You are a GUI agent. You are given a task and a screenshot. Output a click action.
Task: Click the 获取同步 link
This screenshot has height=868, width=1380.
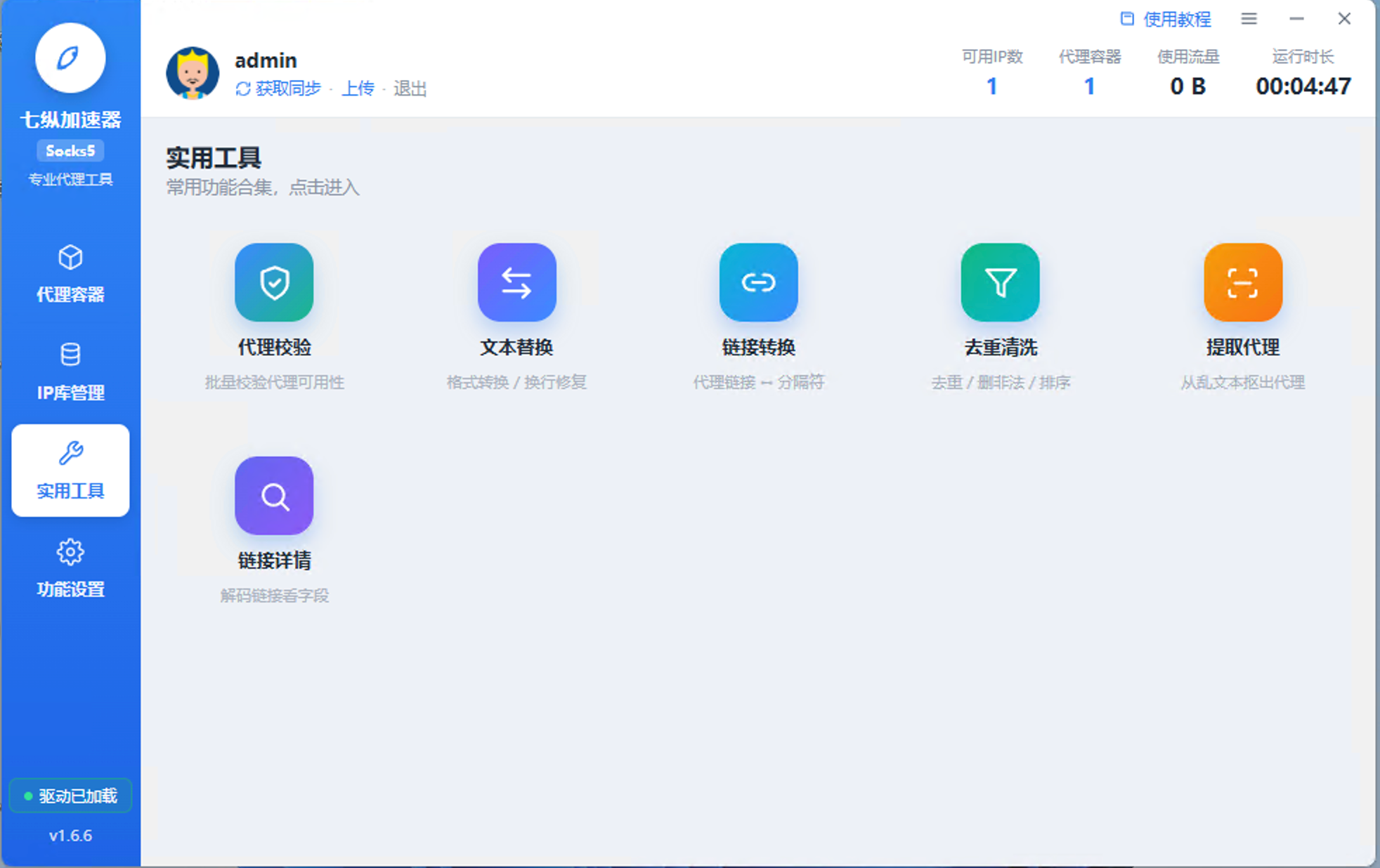(x=288, y=89)
